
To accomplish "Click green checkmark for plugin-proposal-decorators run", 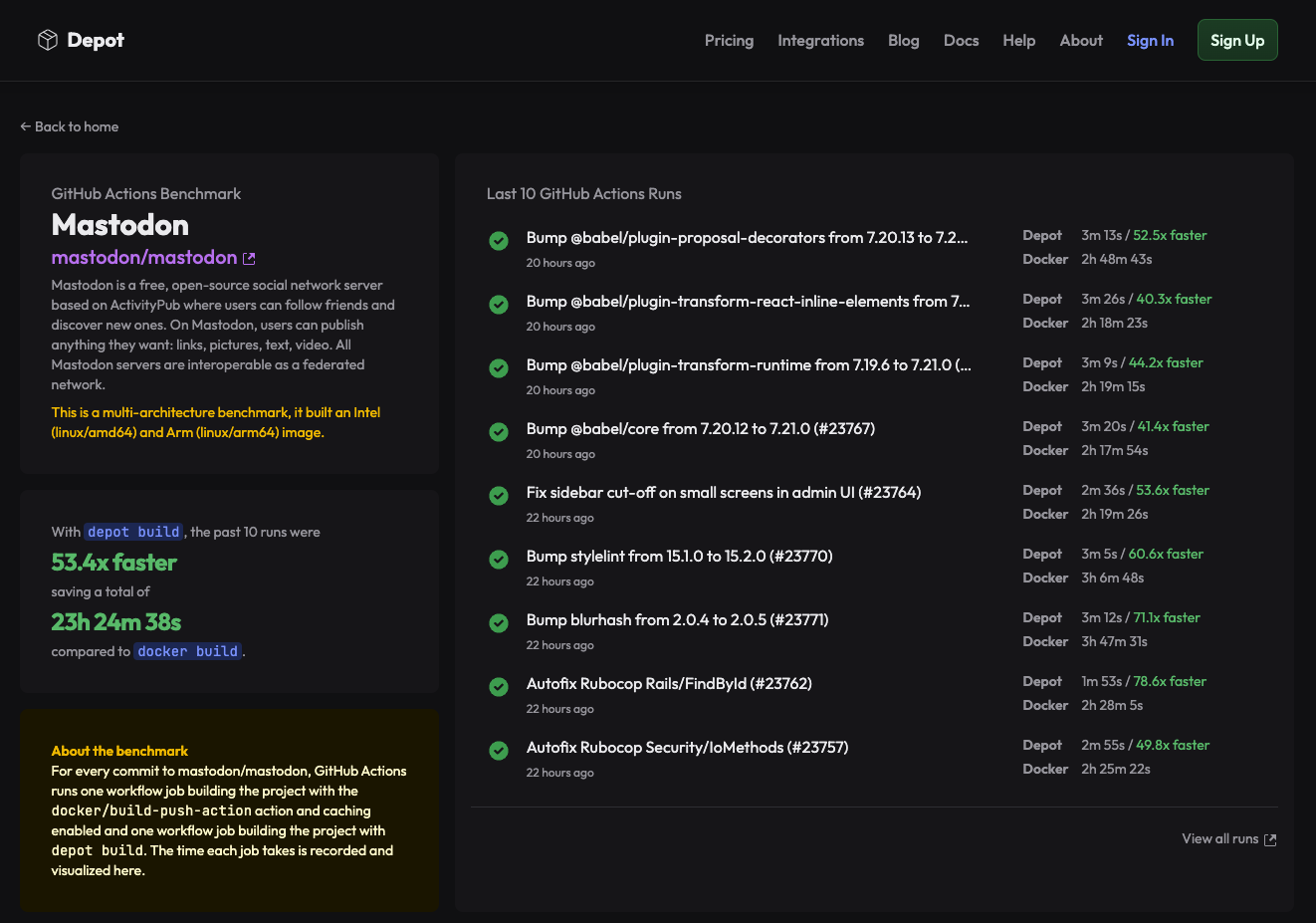I will pyautogui.click(x=499, y=241).
